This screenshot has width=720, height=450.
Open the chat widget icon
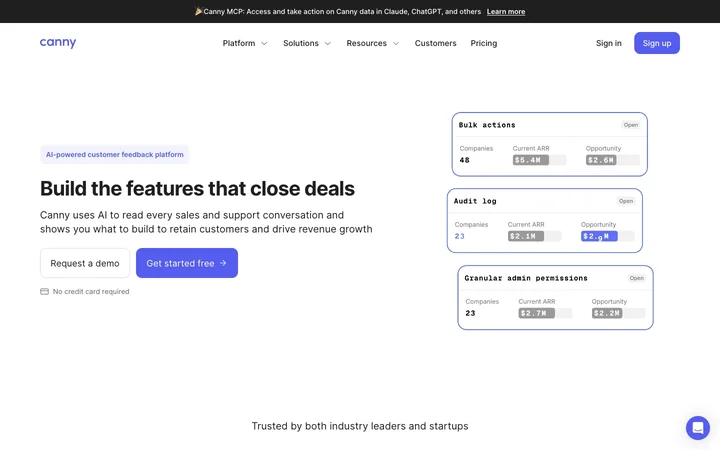click(x=698, y=428)
